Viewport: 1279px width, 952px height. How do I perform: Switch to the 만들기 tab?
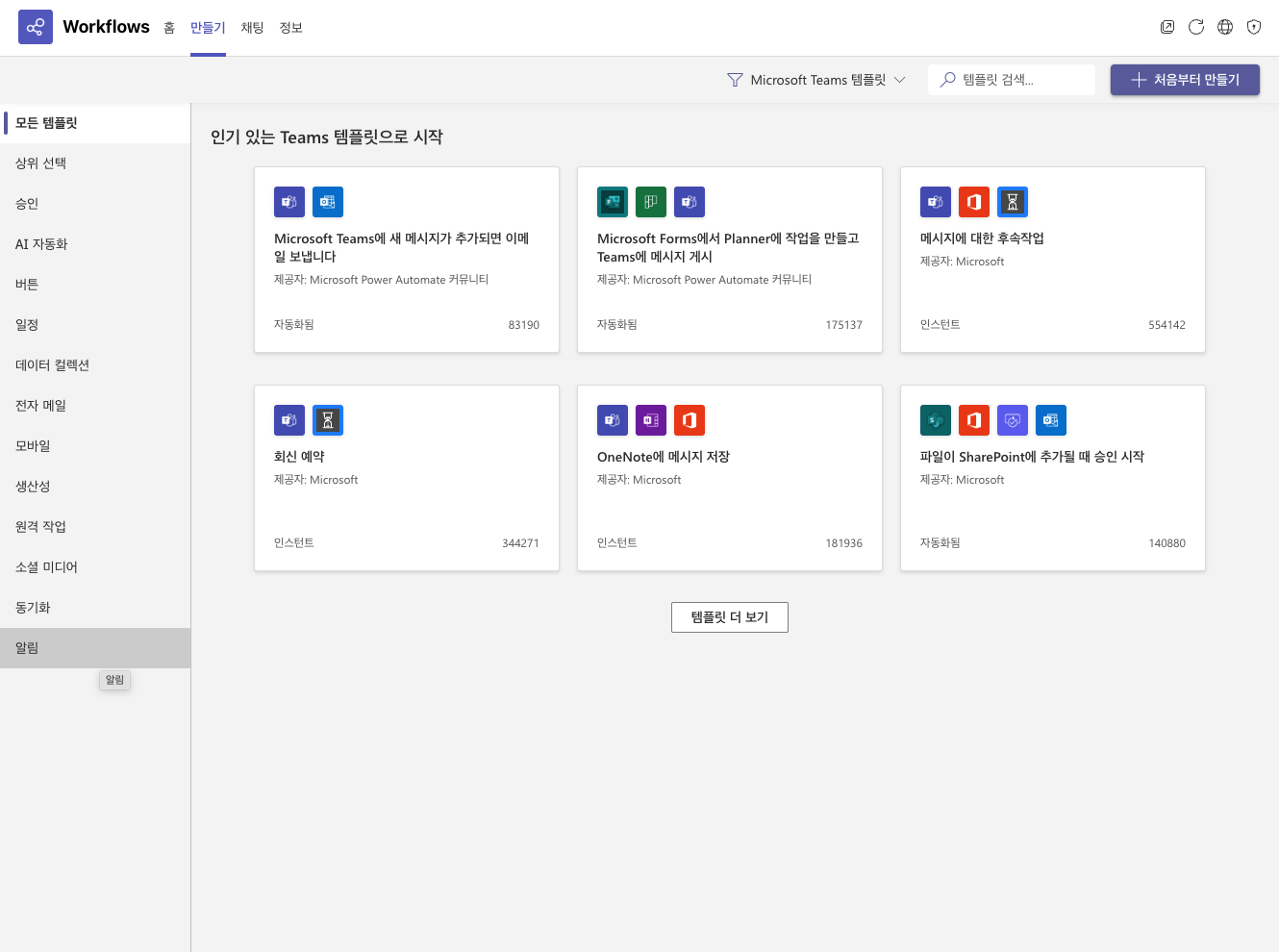point(208,28)
